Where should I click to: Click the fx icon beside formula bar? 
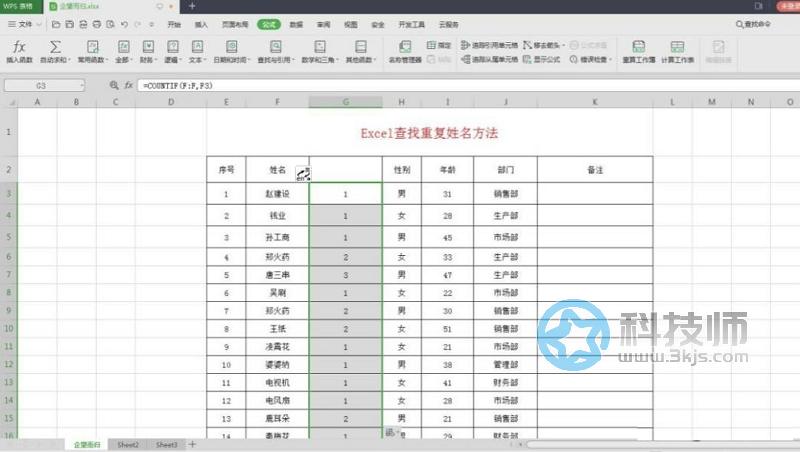tap(129, 85)
